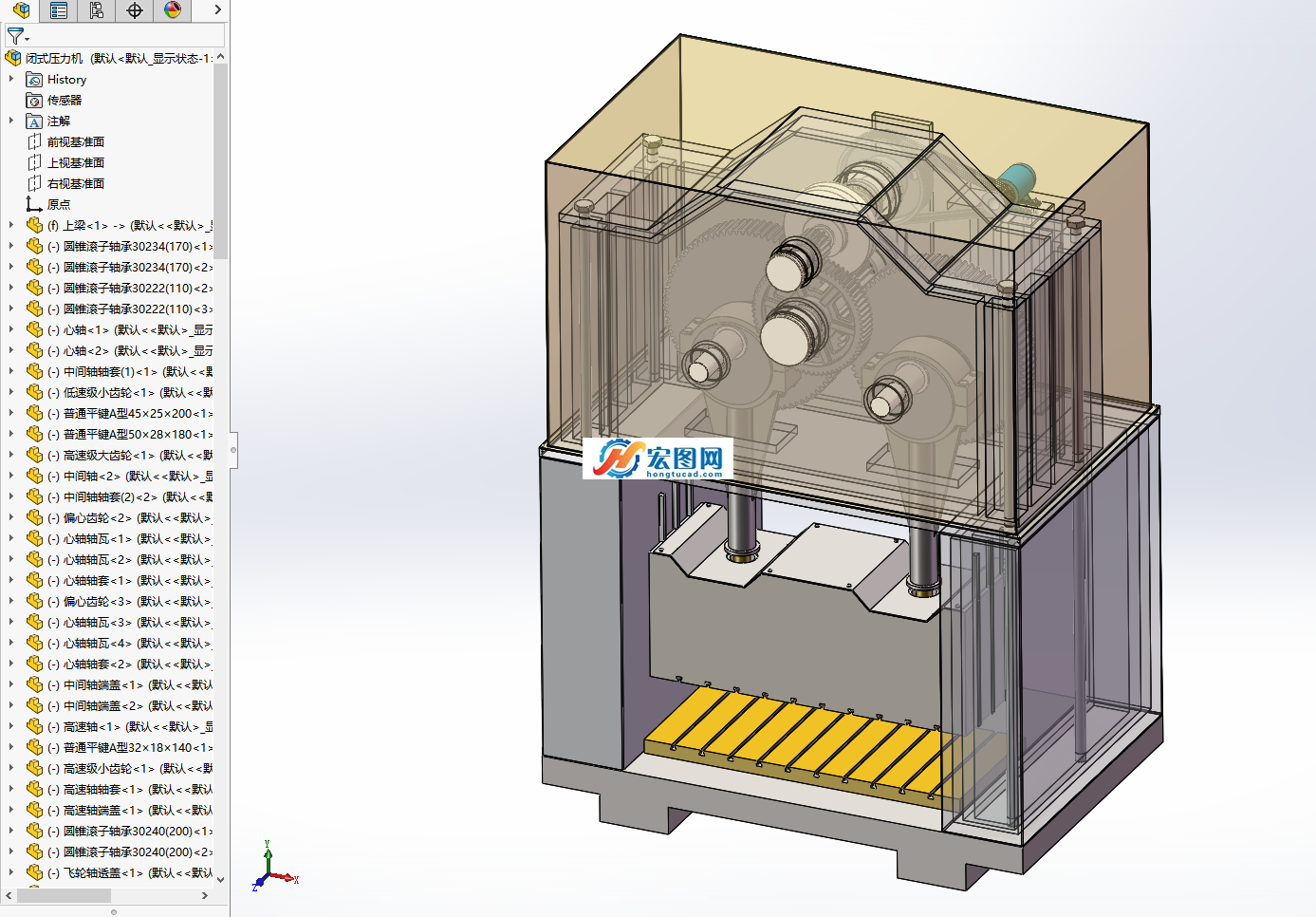Select the 心轴轴瓦<4> part icon
Viewport: 1316px width, 917px height.
tap(34, 644)
